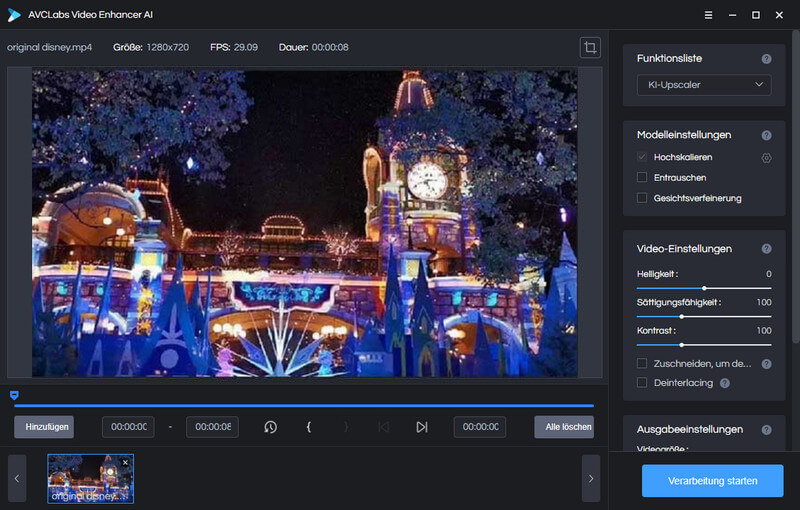The height and width of the screenshot is (510, 800).
Task: Click the end time 00:00:08 field
Action: click(x=212, y=427)
